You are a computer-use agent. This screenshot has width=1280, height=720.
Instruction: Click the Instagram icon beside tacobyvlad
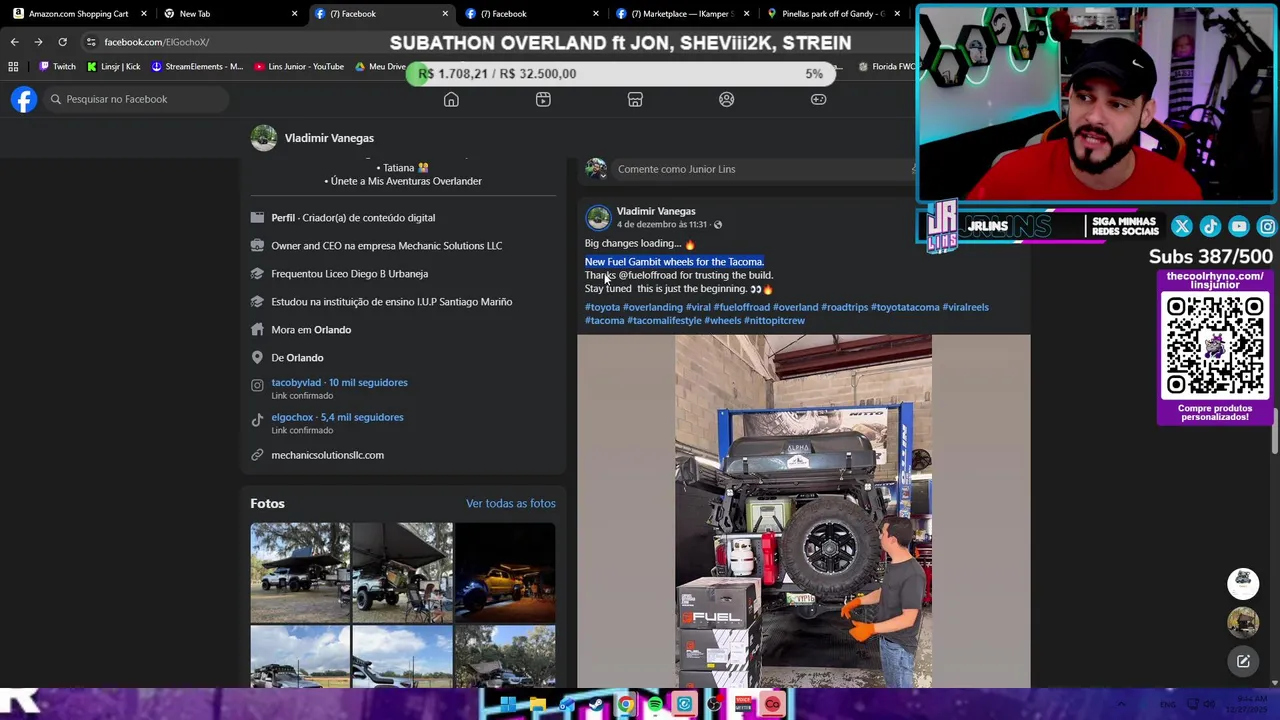257,385
